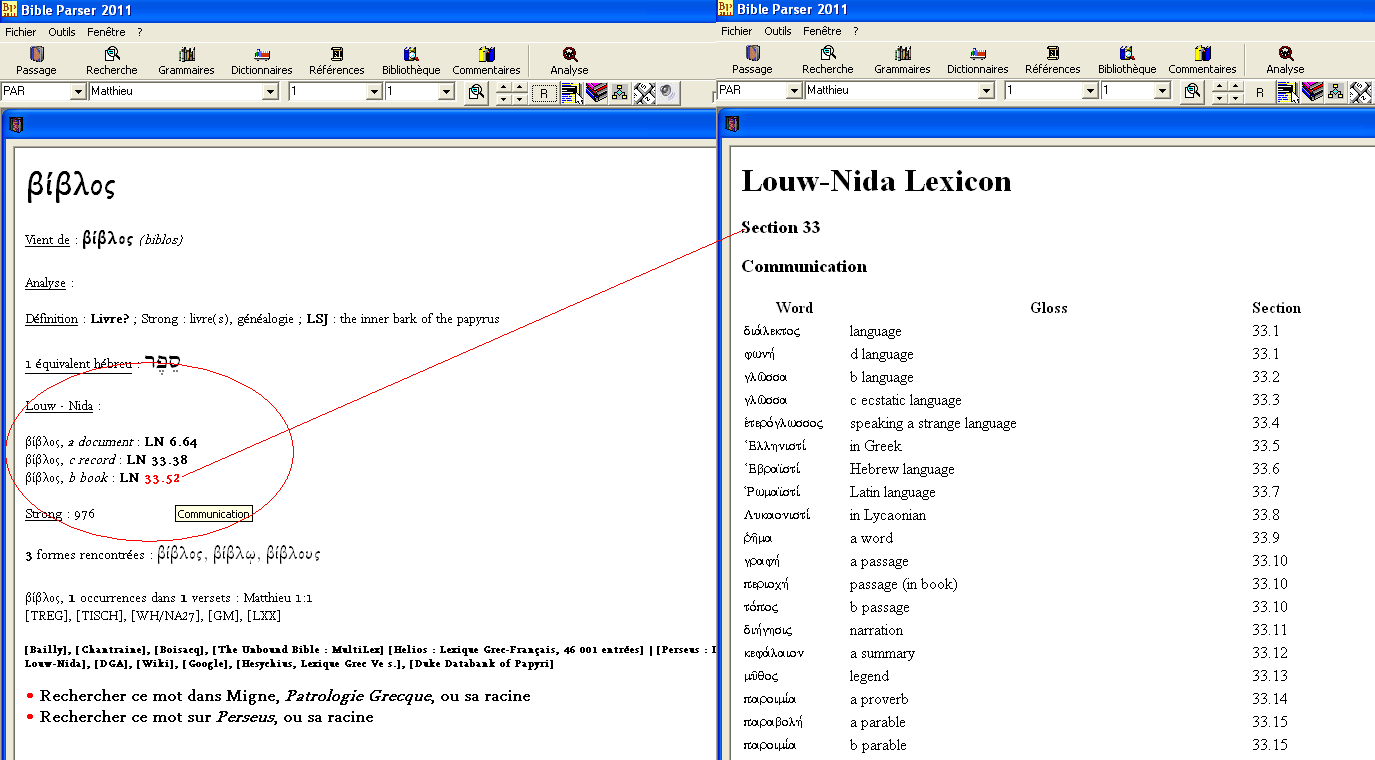Click the R button in left window

coord(544,93)
